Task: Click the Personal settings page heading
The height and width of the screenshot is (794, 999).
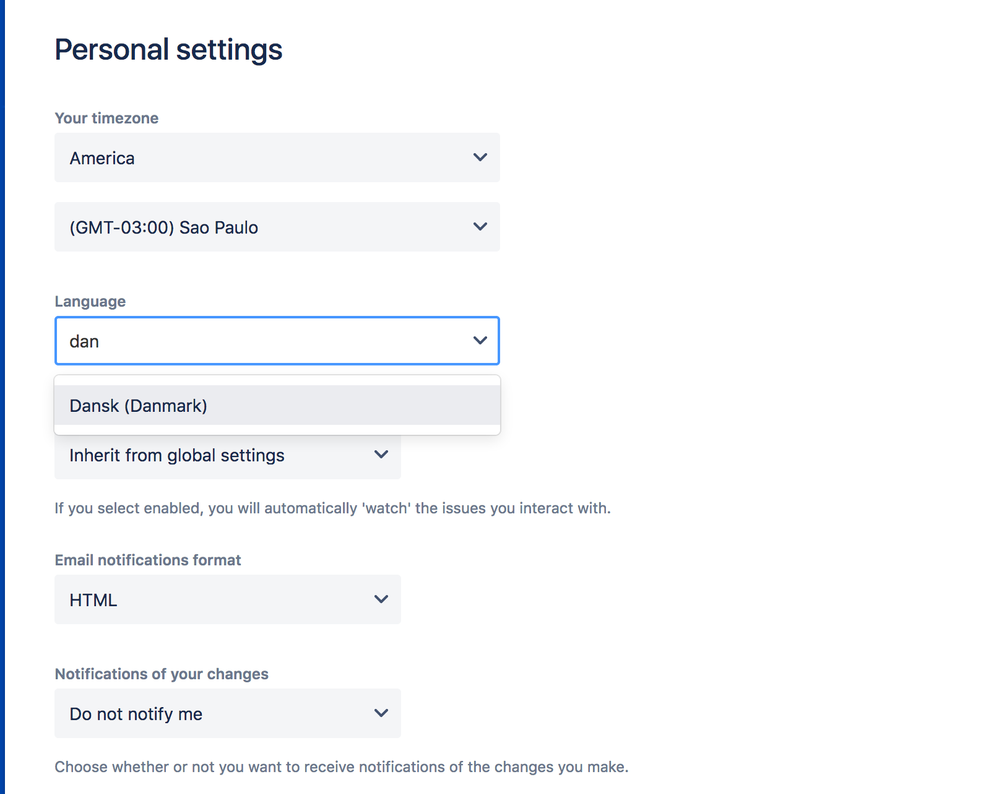Action: 168,49
